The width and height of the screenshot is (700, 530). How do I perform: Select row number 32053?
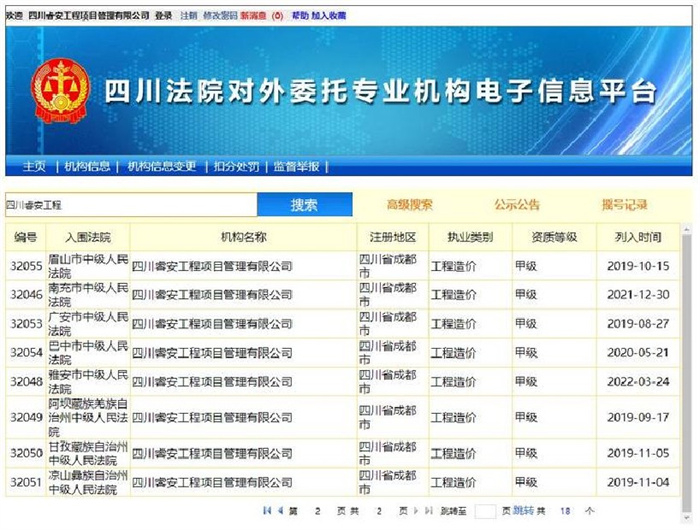click(x=26, y=324)
